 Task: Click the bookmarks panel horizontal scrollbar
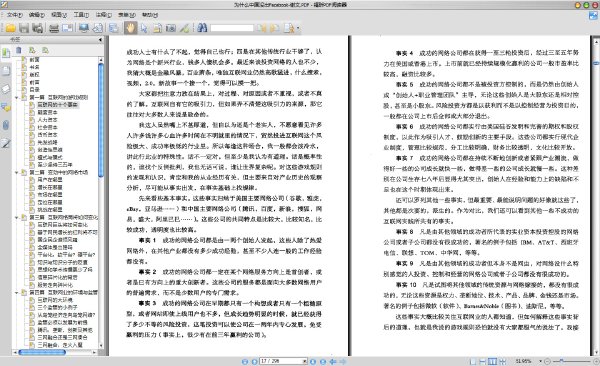[42, 352]
